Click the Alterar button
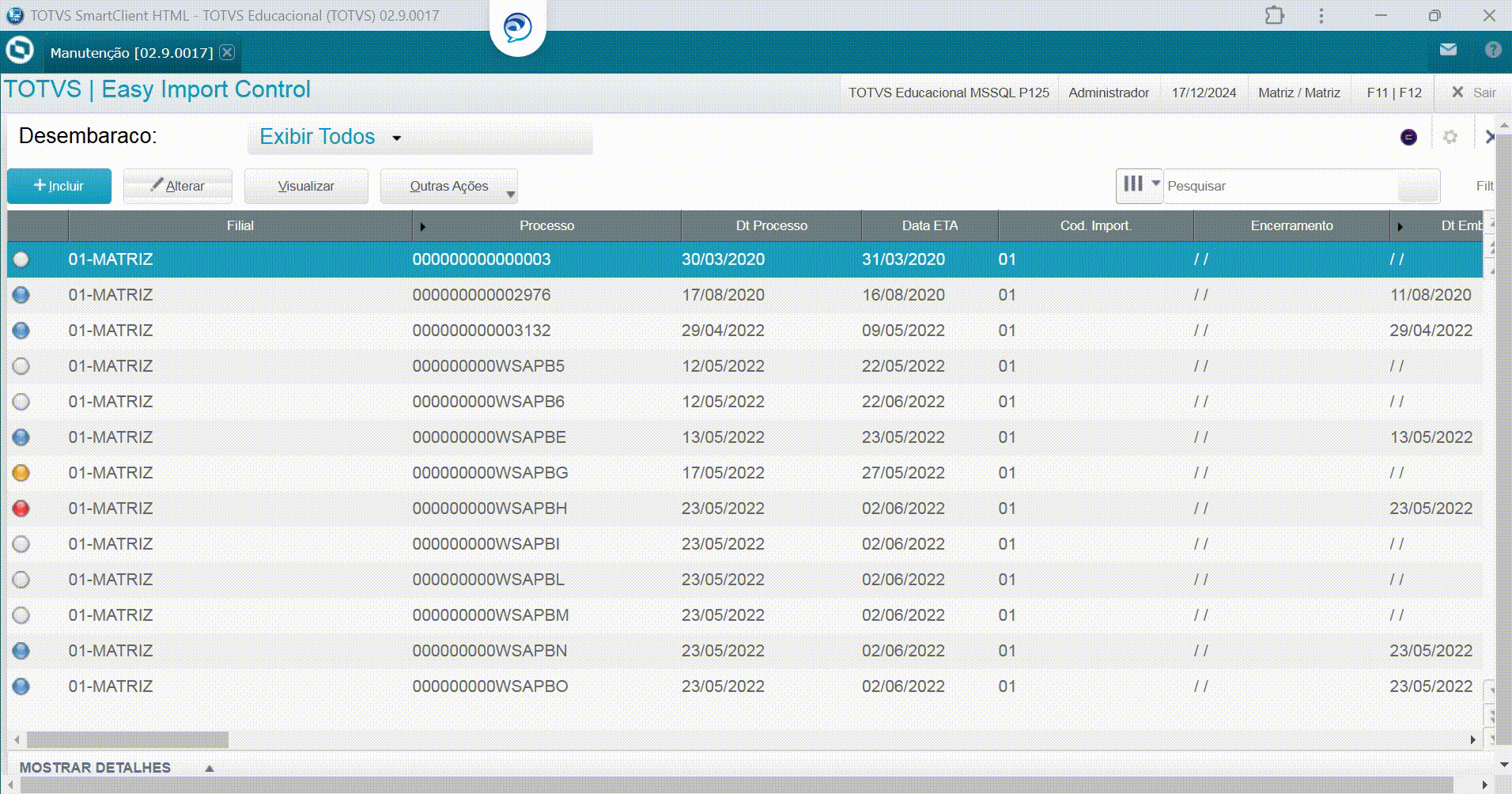 coord(178,186)
